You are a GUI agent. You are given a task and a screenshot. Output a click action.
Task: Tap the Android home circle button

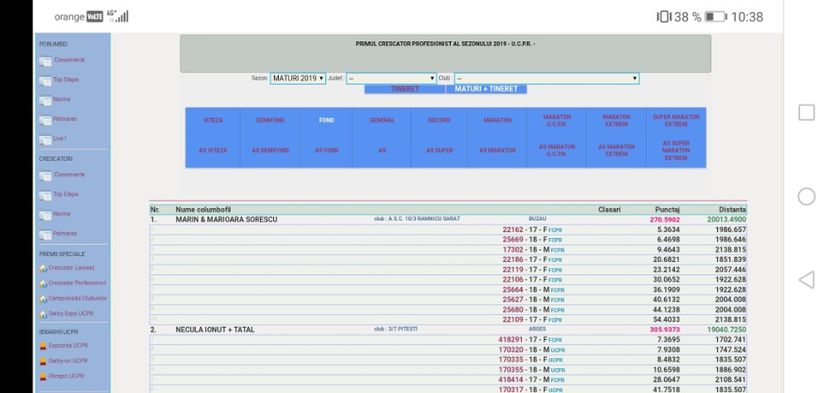click(806, 196)
